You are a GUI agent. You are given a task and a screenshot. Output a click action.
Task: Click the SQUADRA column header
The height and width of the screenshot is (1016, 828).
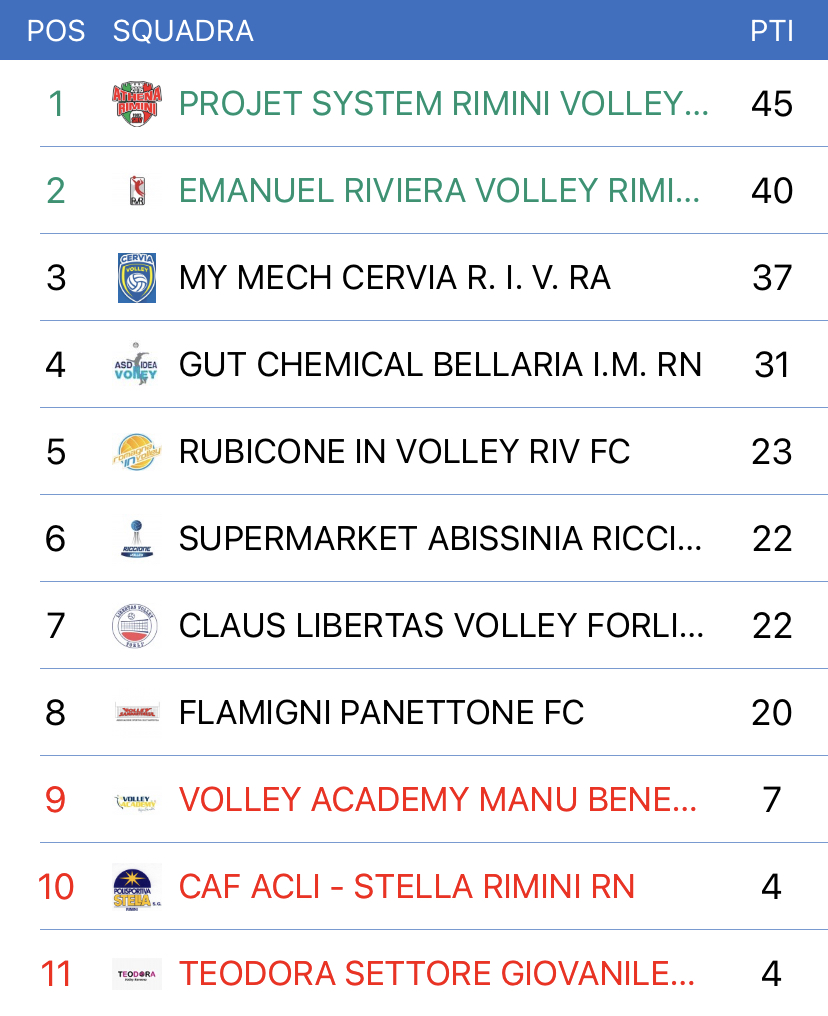click(183, 31)
